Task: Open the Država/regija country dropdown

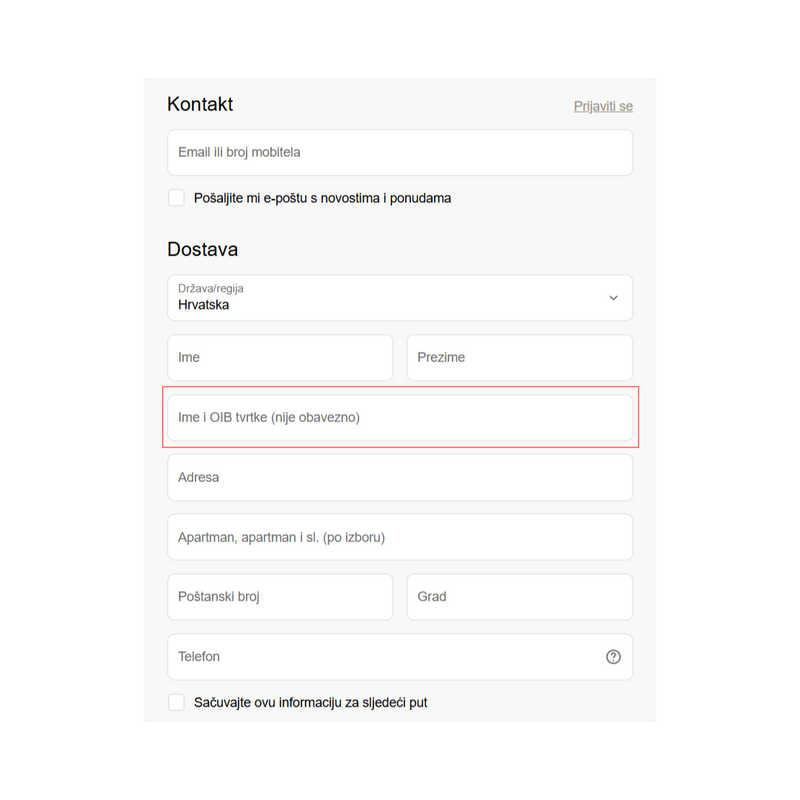Action: [x=400, y=298]
